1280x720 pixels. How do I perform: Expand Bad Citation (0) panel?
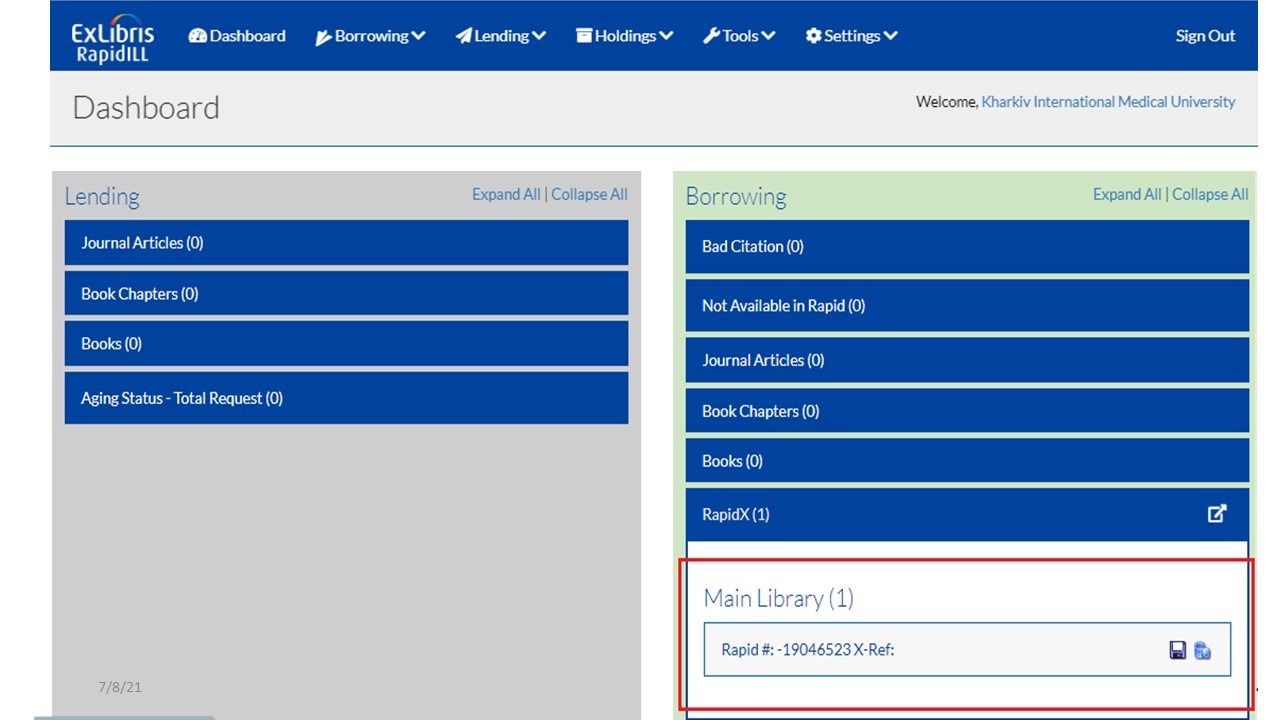(967, 246)
